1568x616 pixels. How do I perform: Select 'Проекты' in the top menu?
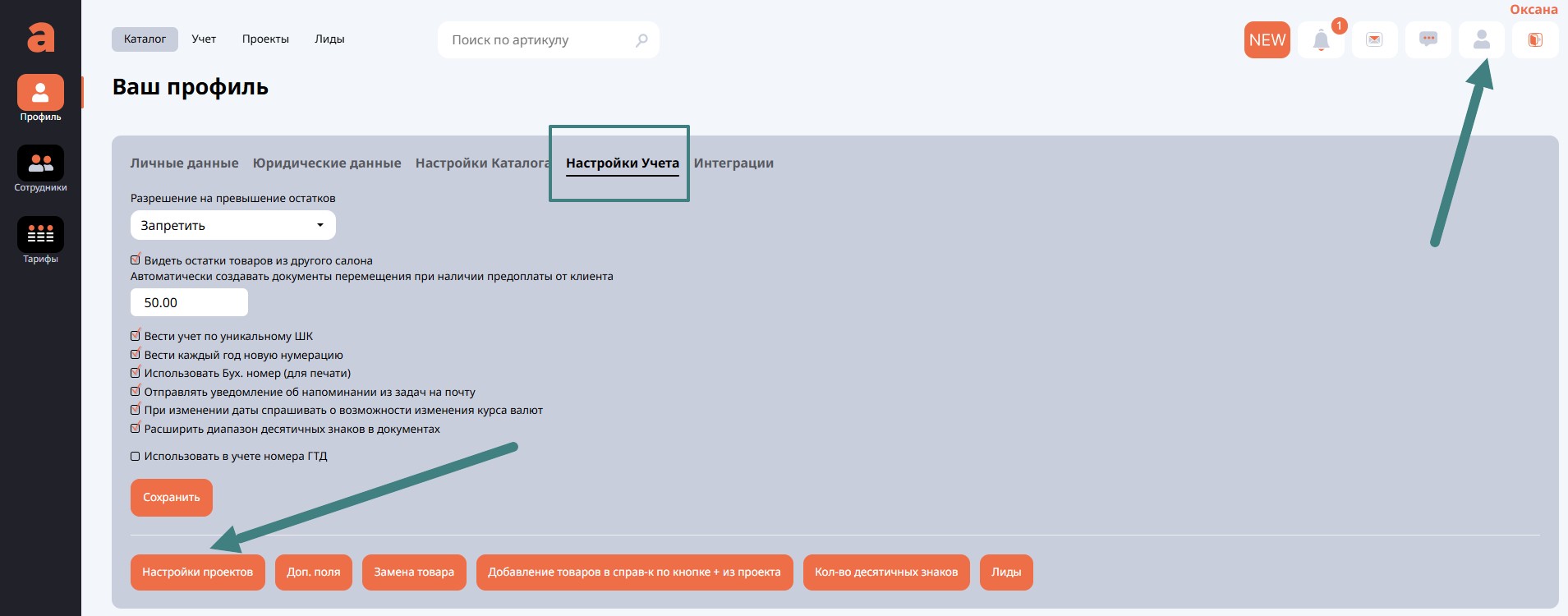coord(265,39)
